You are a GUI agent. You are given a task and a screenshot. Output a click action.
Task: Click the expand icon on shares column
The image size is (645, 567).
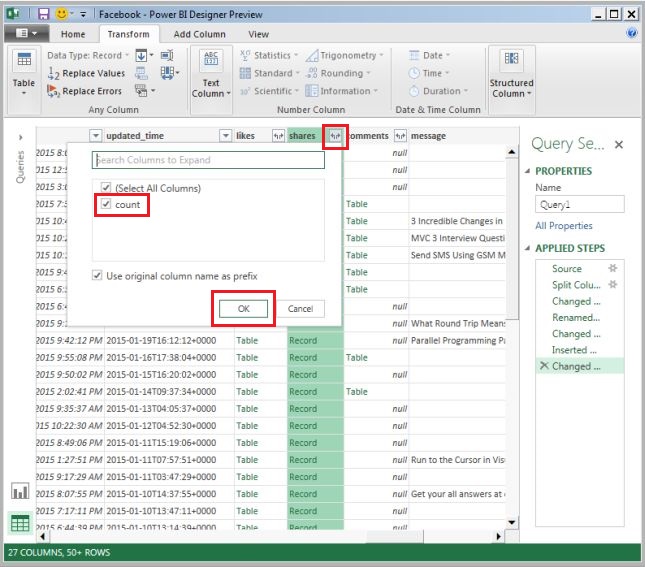[336, 136]
